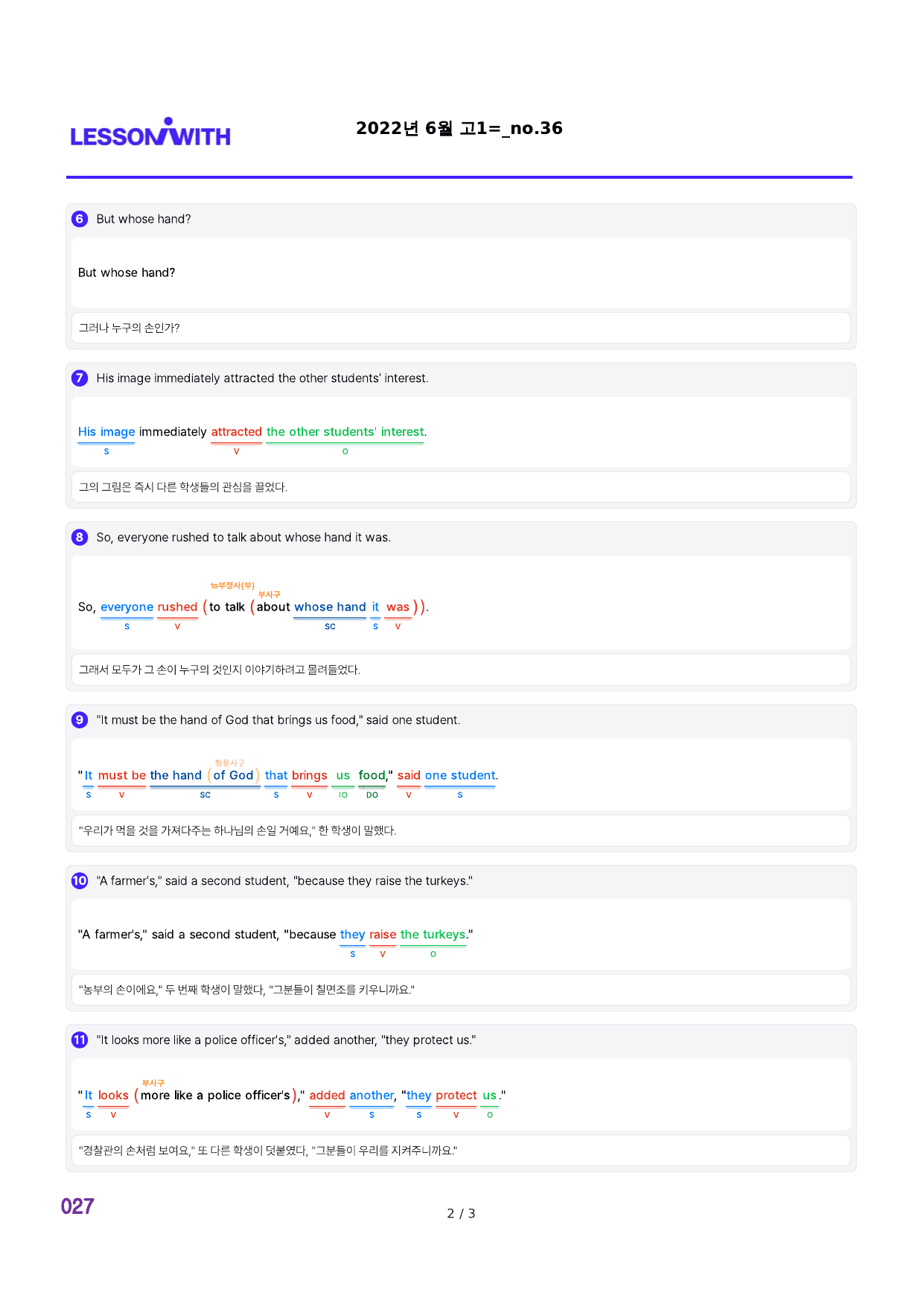Click the number 10 circle badge
This screenshot has height=1307, width=924.
click(80, 881)
